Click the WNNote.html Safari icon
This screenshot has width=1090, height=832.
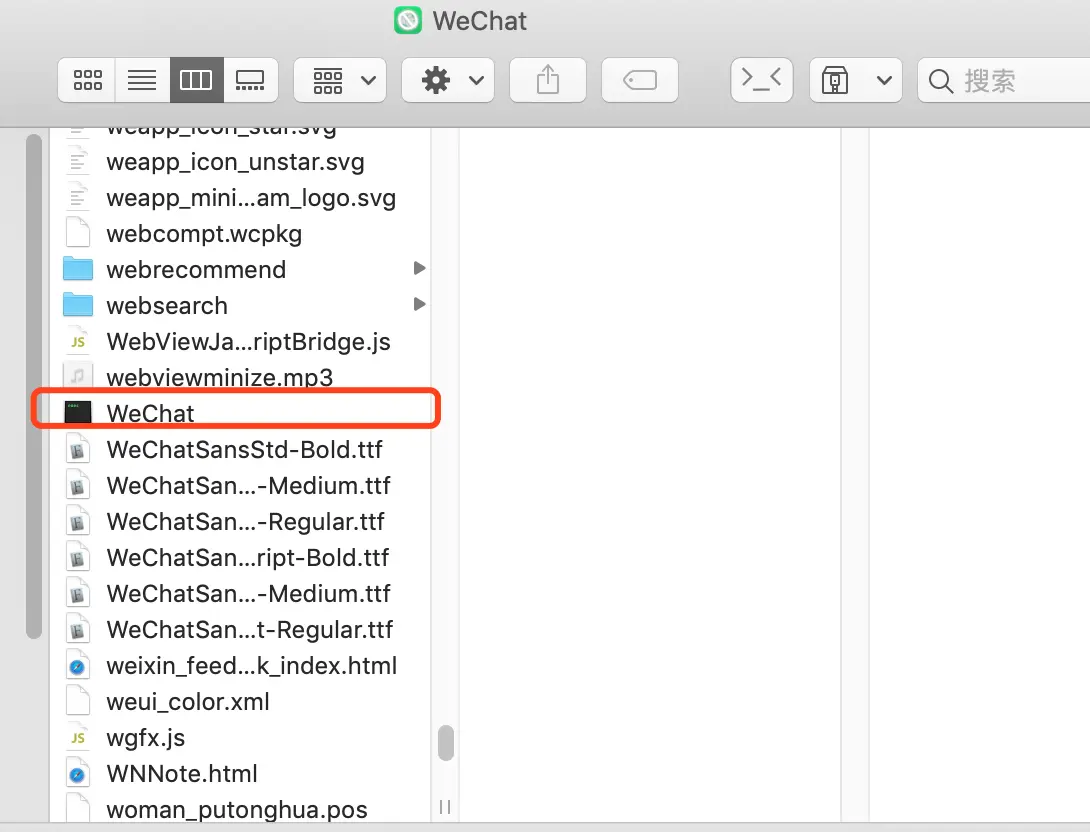78,774
